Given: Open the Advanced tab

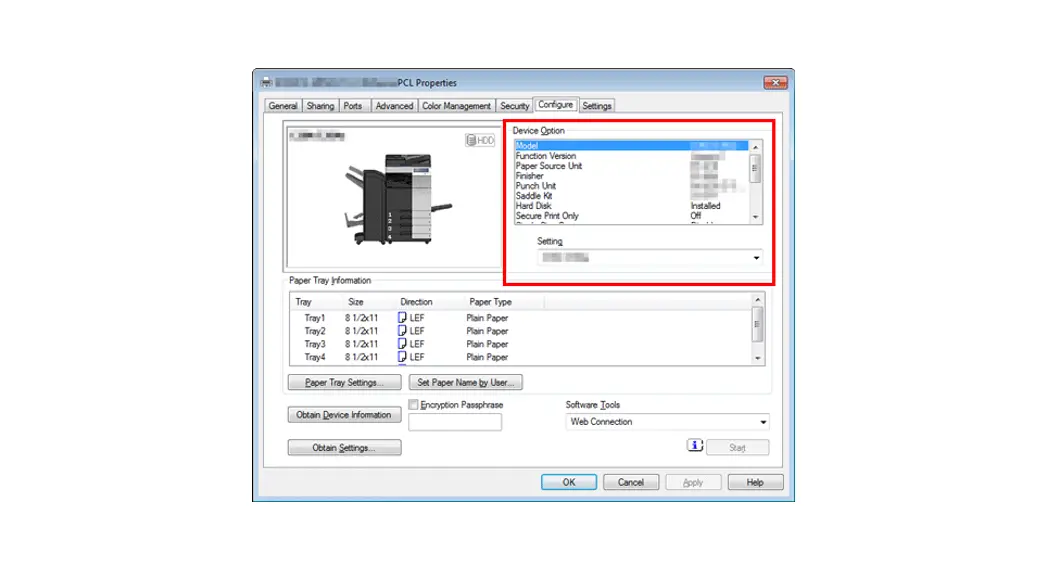Looking at the screenshot, I should [394, 106].
